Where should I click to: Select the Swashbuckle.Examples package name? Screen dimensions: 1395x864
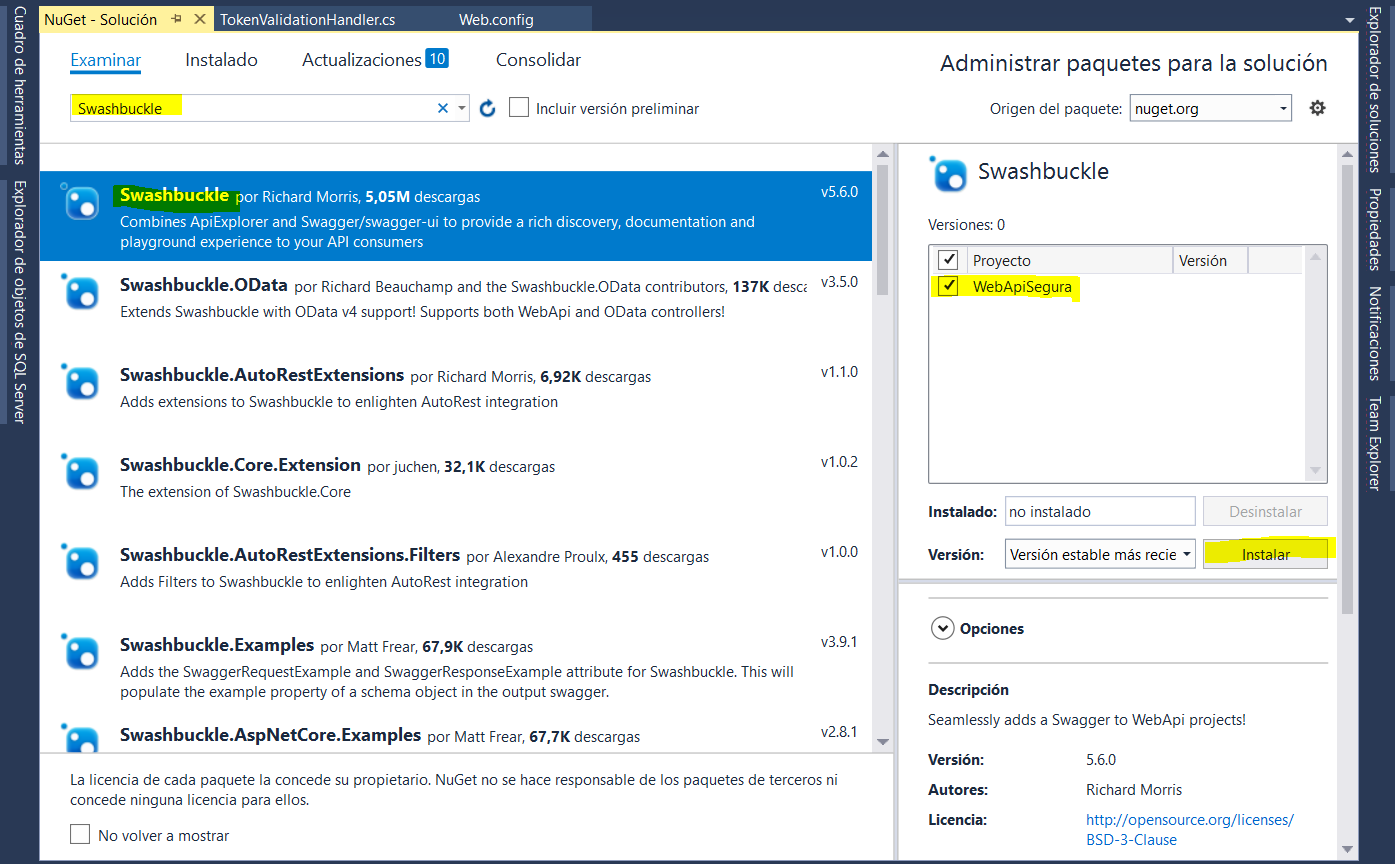click(217, 645)
